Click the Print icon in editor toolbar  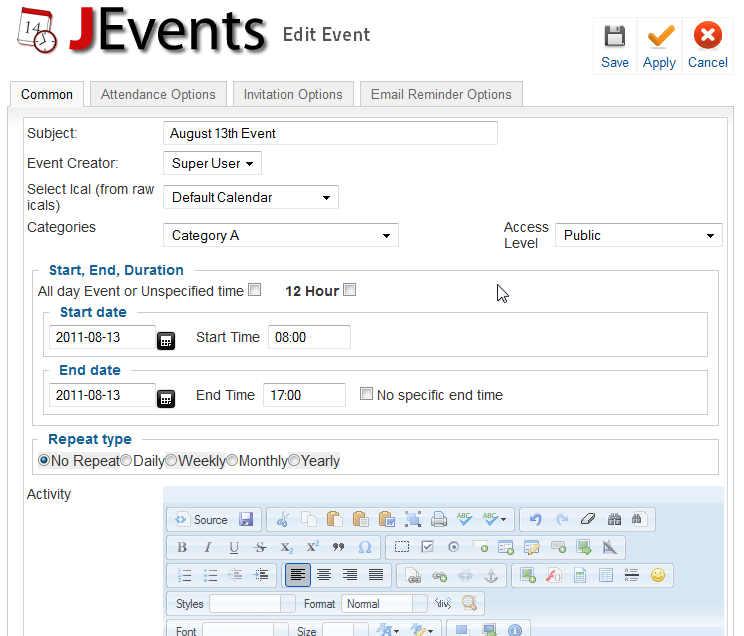point(439,519)
